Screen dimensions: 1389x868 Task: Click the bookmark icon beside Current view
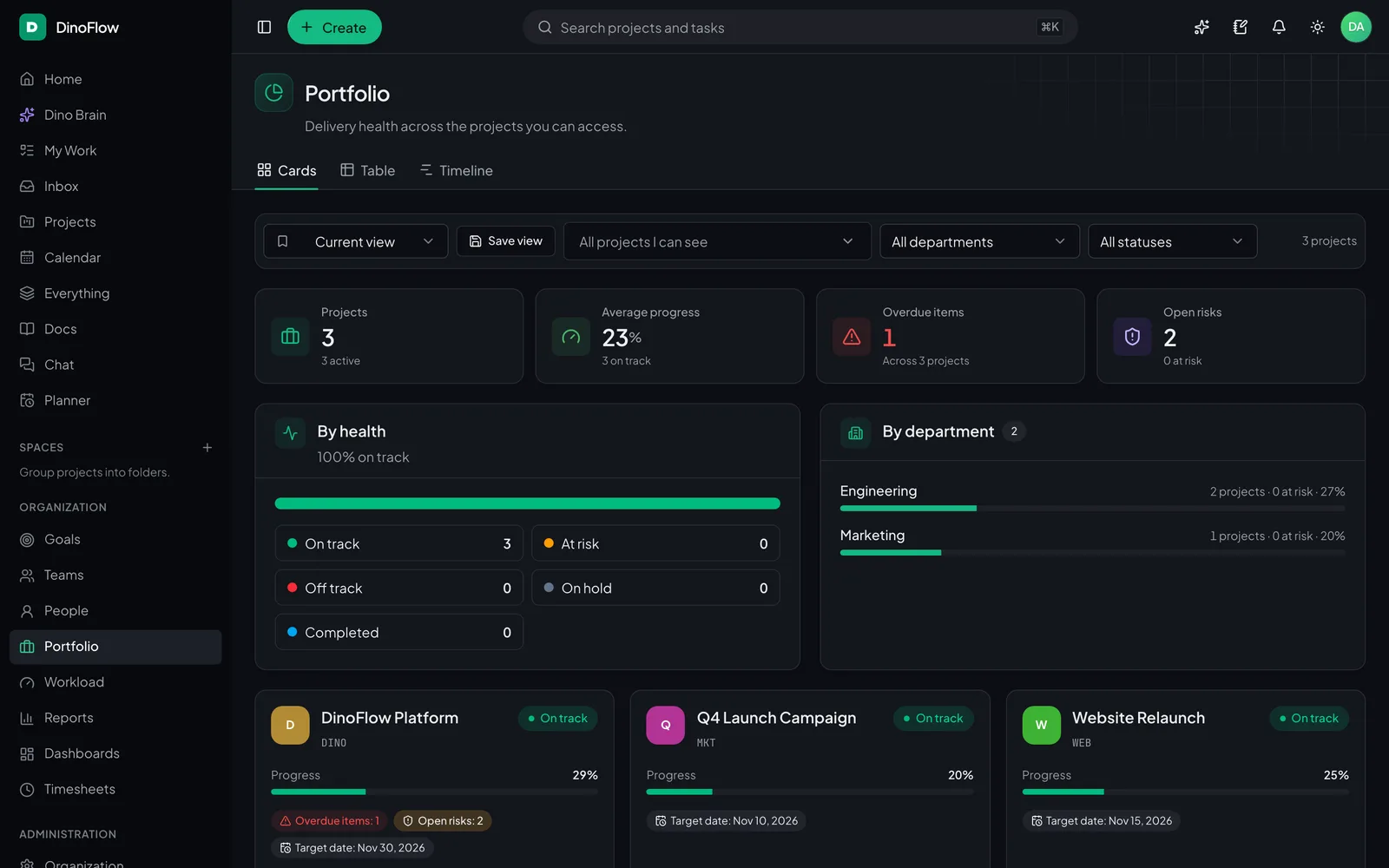pyautogui.click(x=282, y=241)
